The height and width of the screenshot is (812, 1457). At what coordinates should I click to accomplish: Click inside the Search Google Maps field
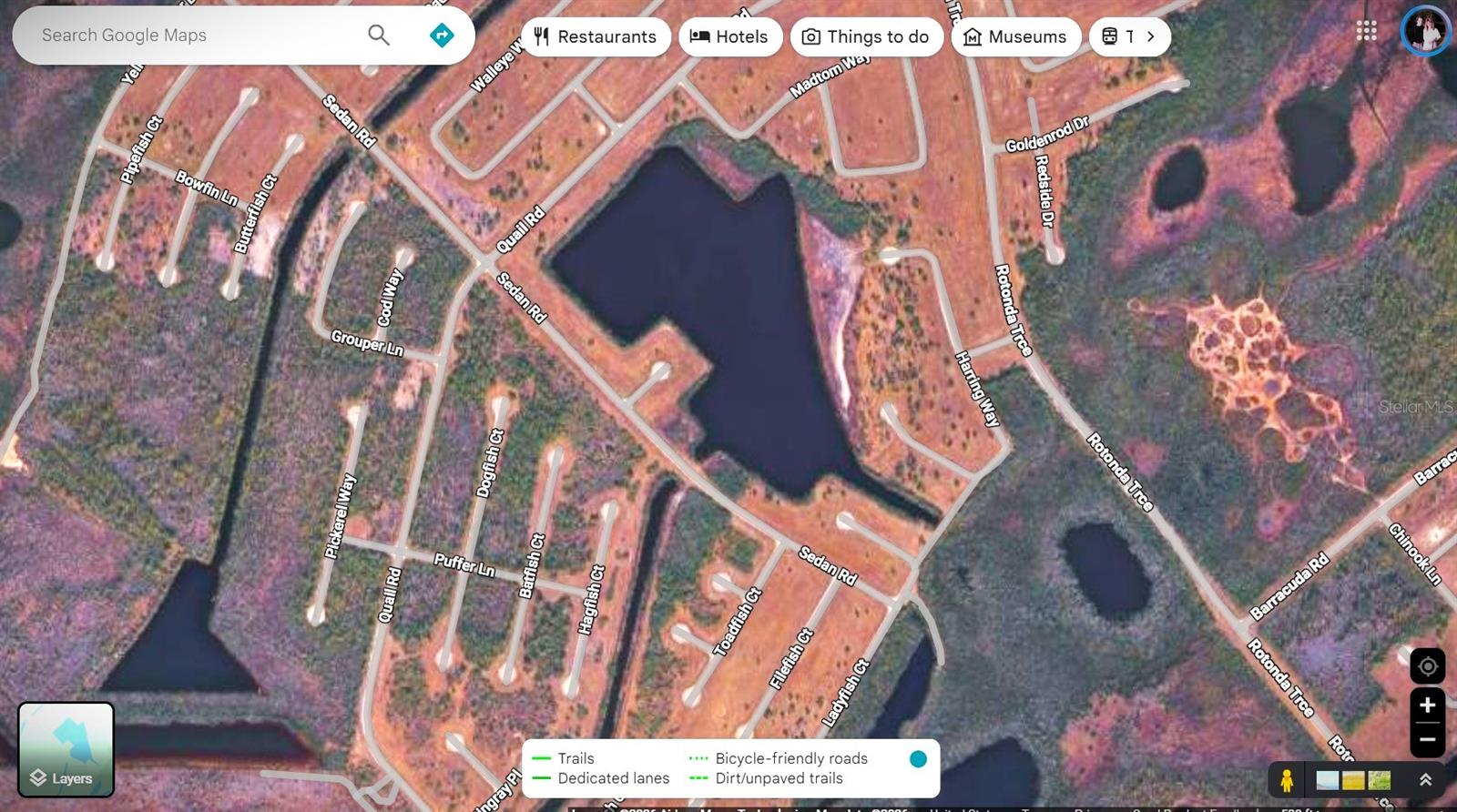coord(196,36)
